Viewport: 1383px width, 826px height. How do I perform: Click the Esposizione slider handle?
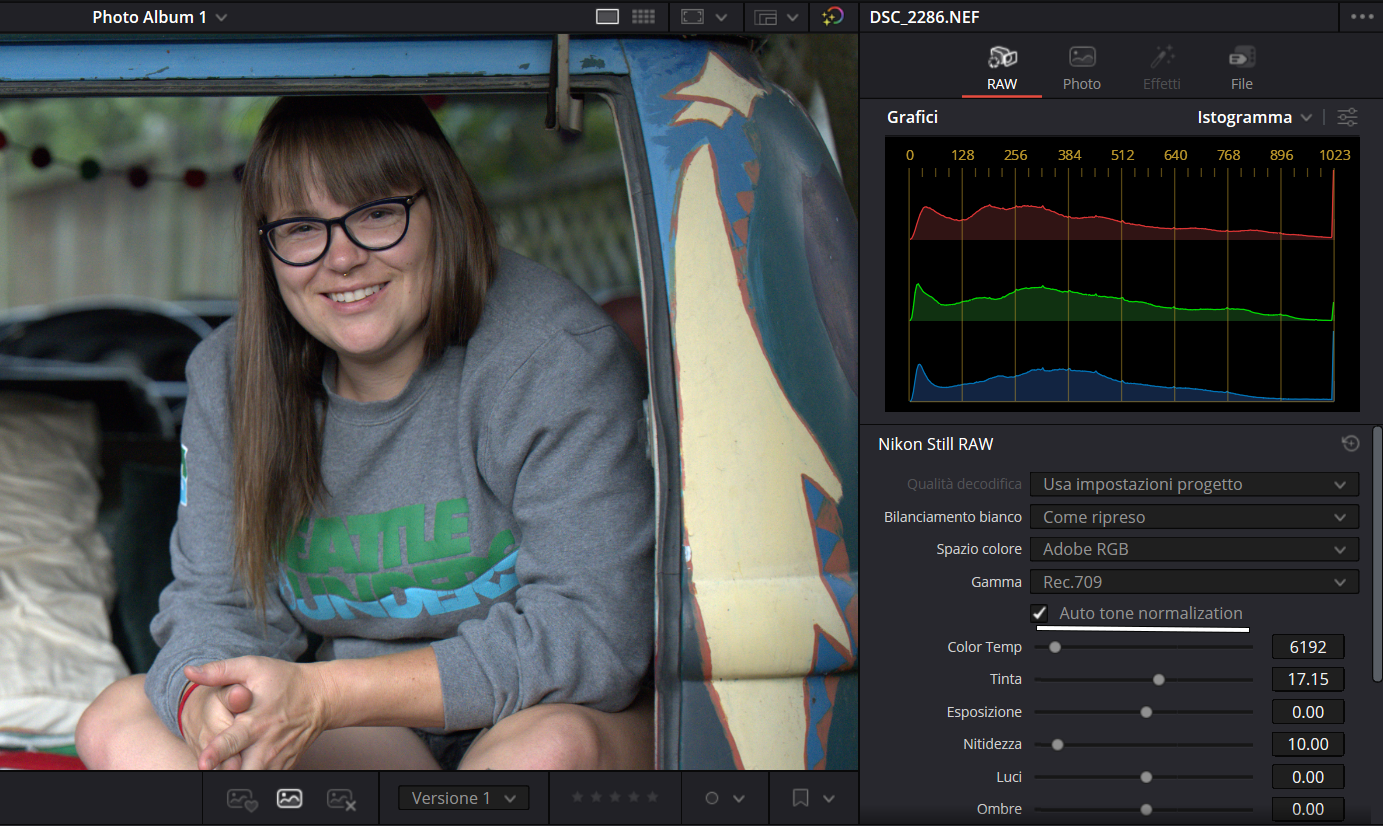click(x=1146, y=712)
